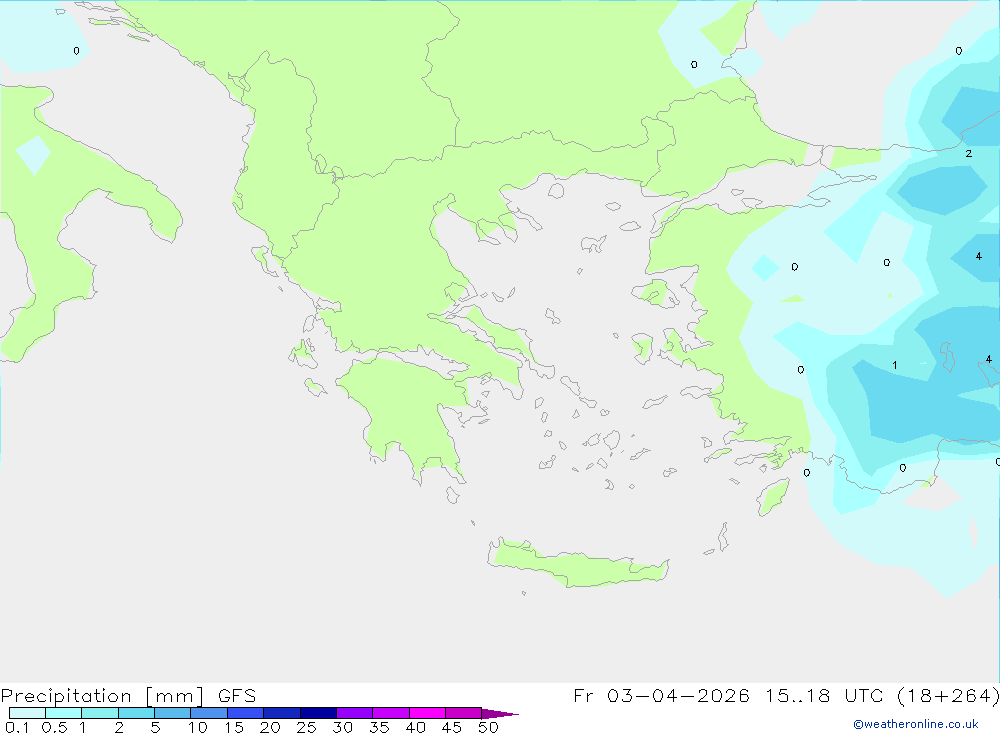
Task: Click the arrow-shaped above-50 legend tip
Action: 499,713
